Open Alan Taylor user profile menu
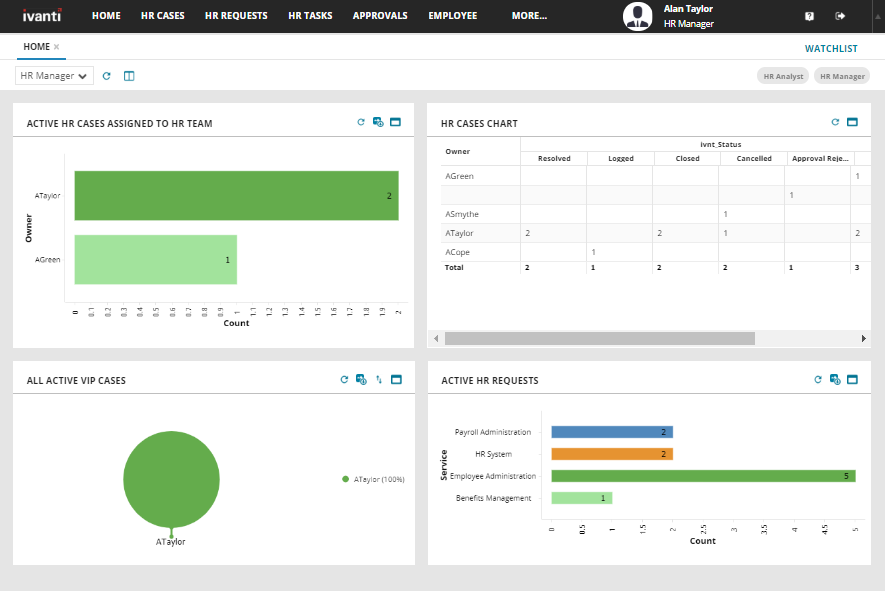 pyautogui.click(x=669, y=16)
